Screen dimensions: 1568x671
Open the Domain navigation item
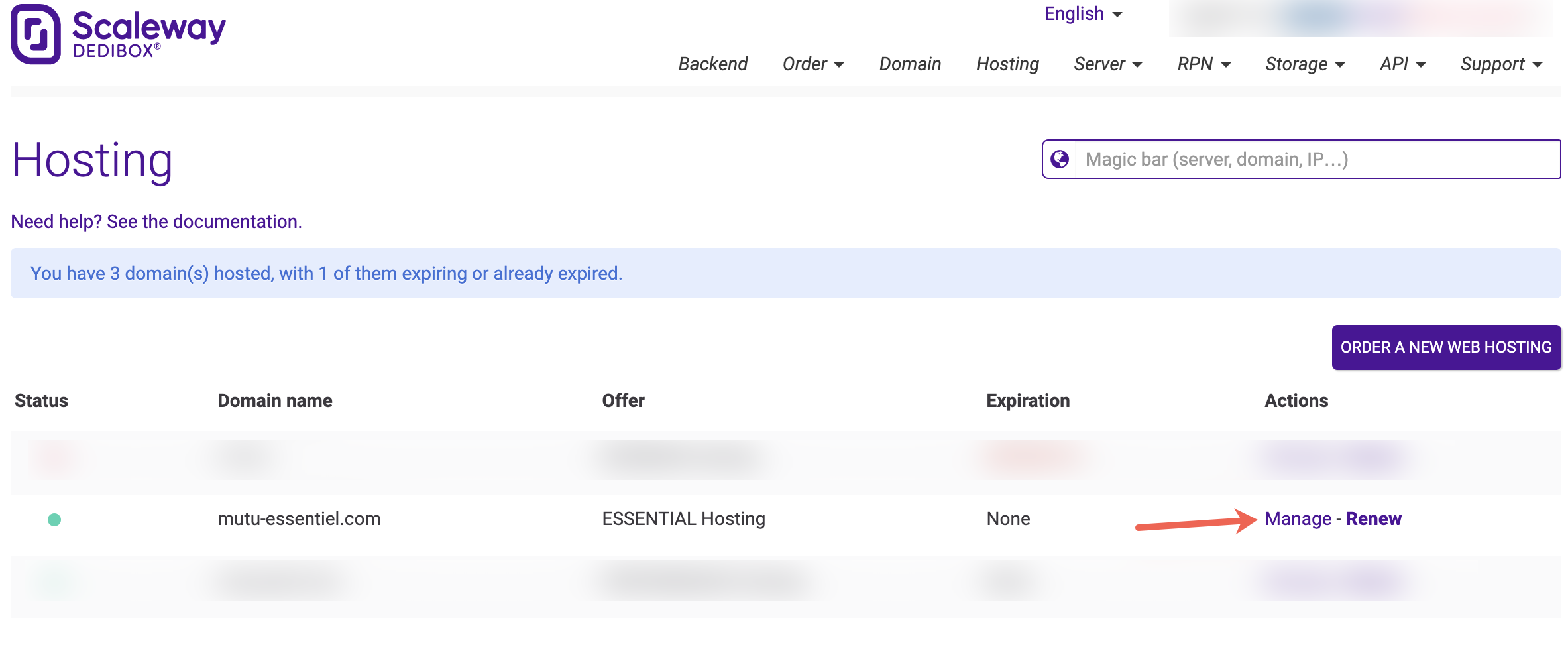coord(909,64)
